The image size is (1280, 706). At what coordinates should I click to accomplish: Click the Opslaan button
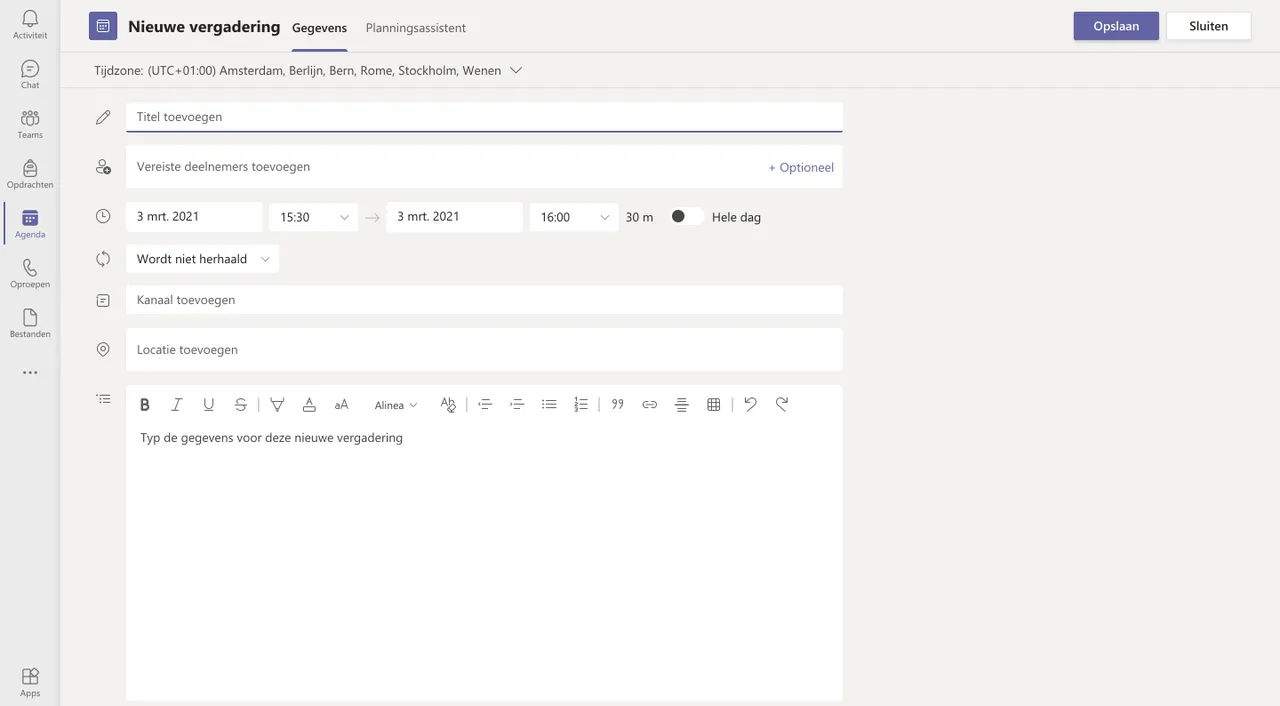click(x=1116, y=26)
